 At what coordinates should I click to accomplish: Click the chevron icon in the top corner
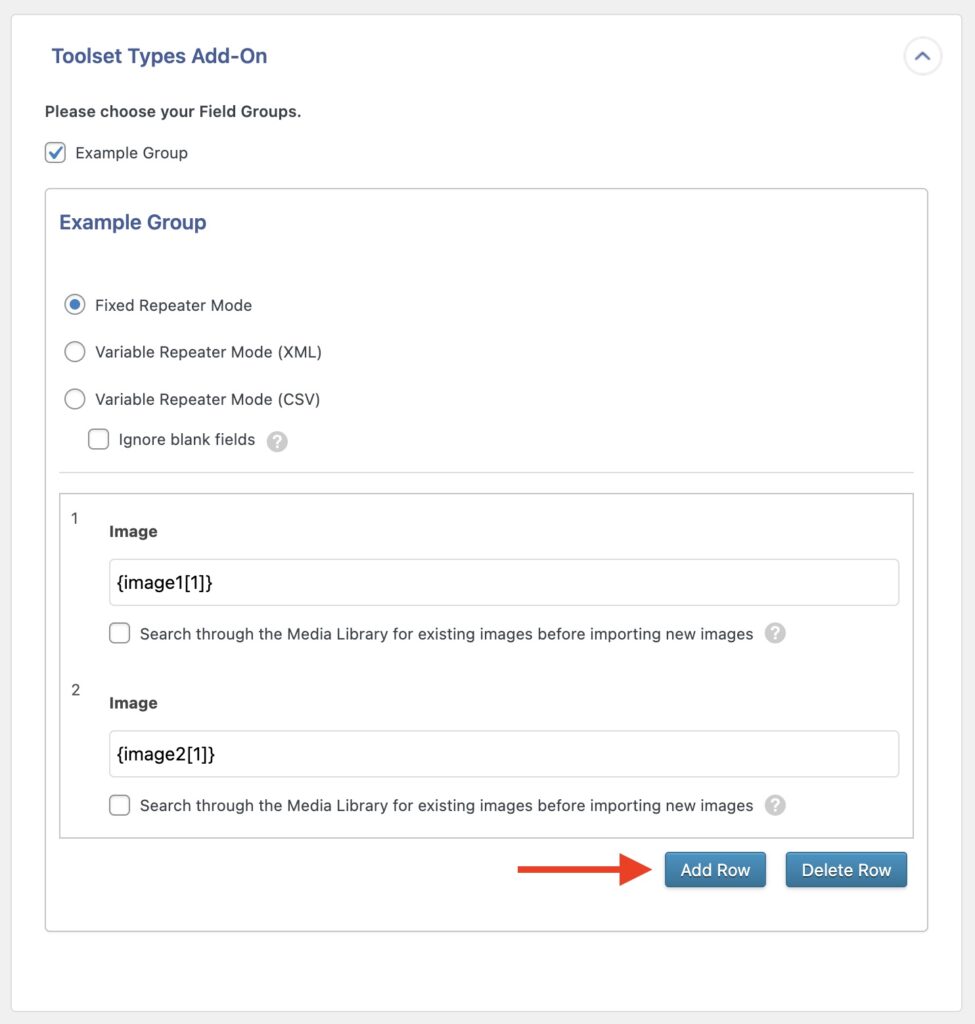(x=922, y=56)
